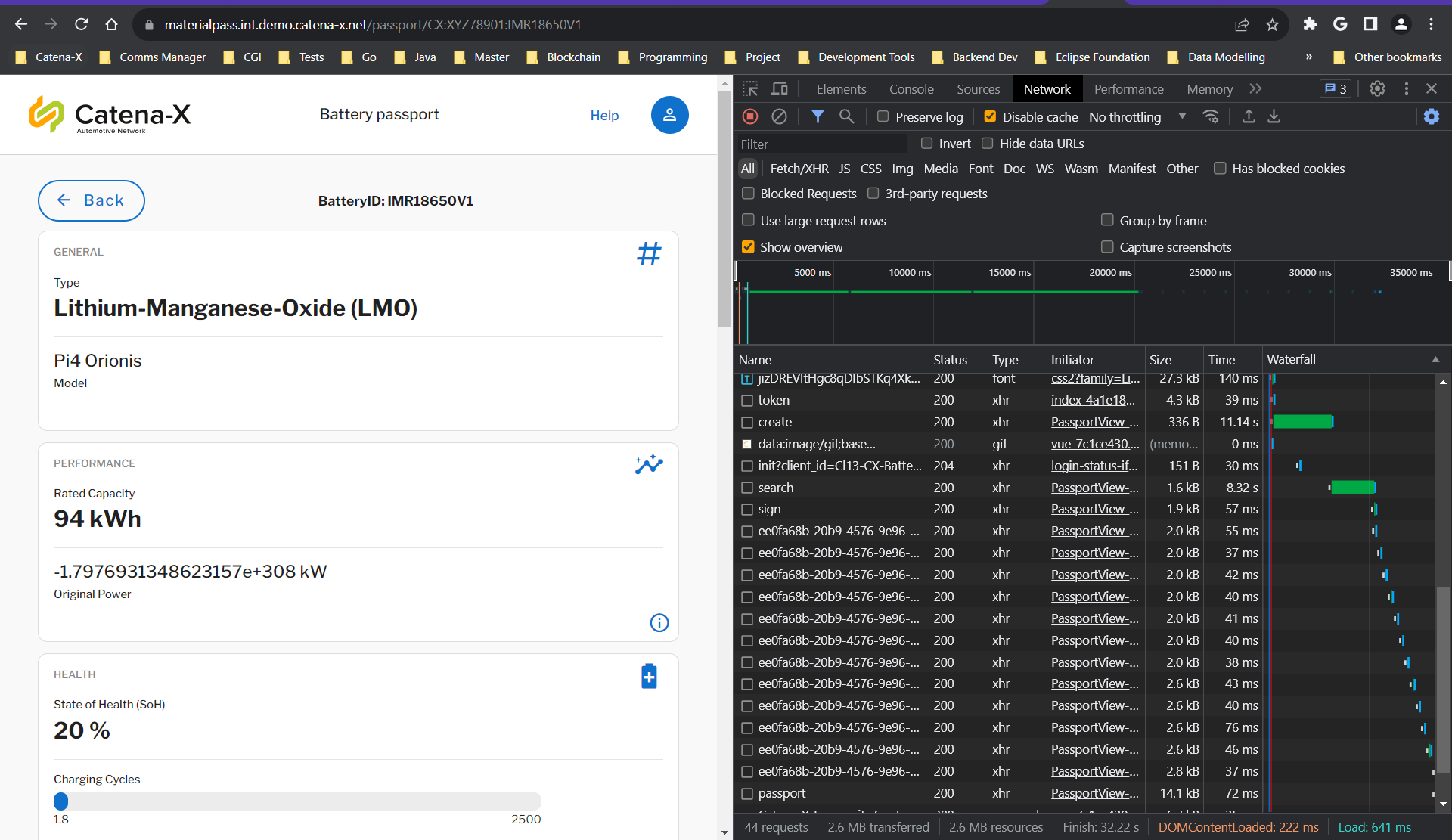Switch to the Console tab
This screenshot has height=840, width=1452.
click(911, 88)
